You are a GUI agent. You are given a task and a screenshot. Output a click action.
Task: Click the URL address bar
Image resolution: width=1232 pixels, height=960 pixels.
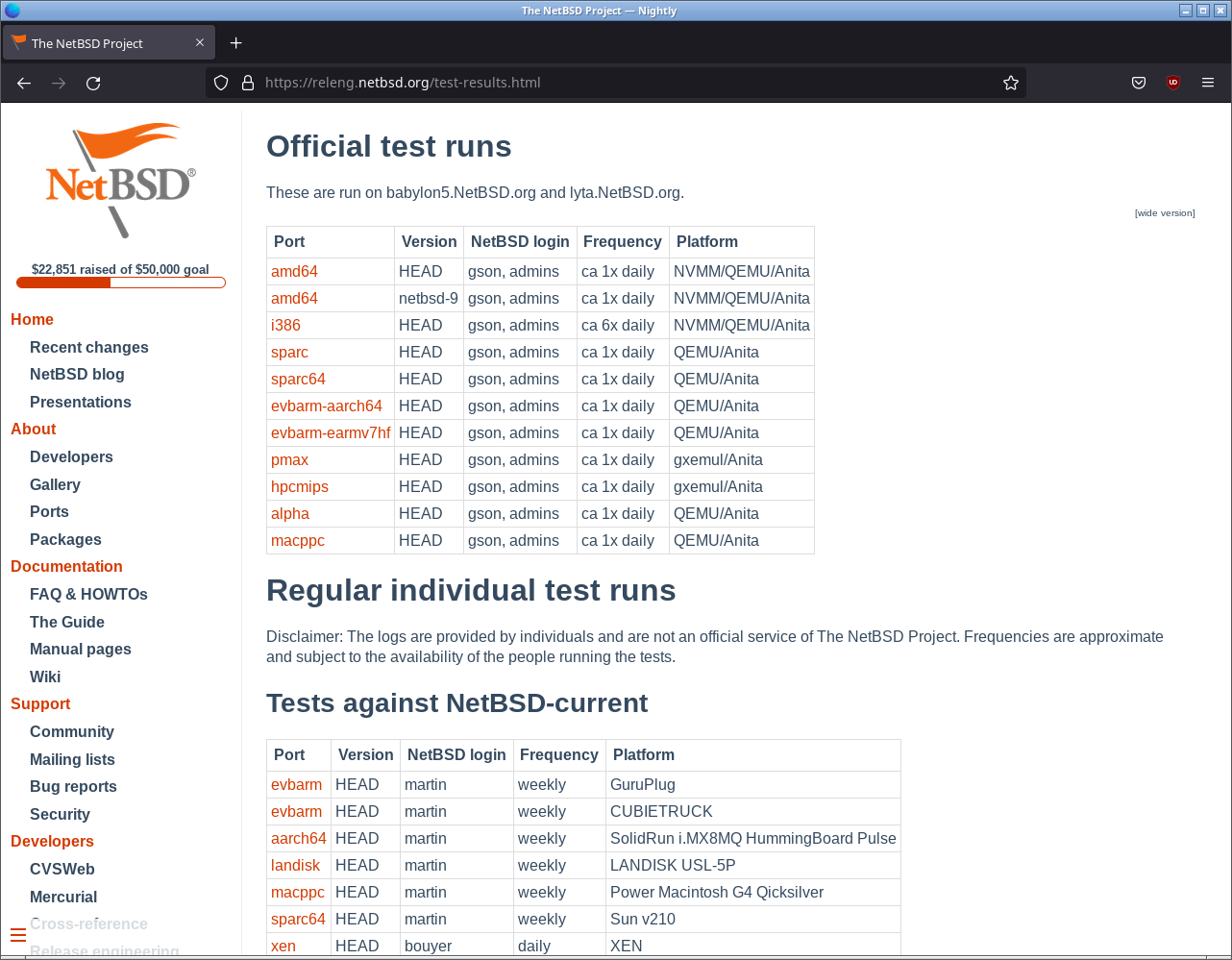pos(615,83)
